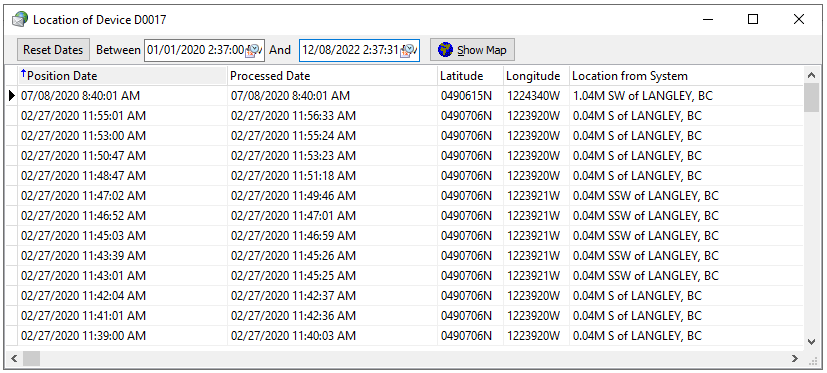Click processed date 02/27/2020 11:56:33 AM

coord(332,116)
